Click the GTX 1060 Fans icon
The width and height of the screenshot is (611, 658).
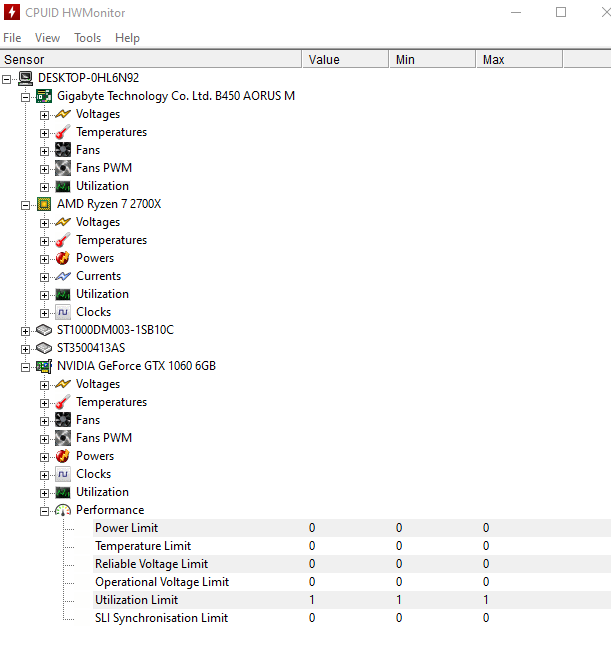63,420
